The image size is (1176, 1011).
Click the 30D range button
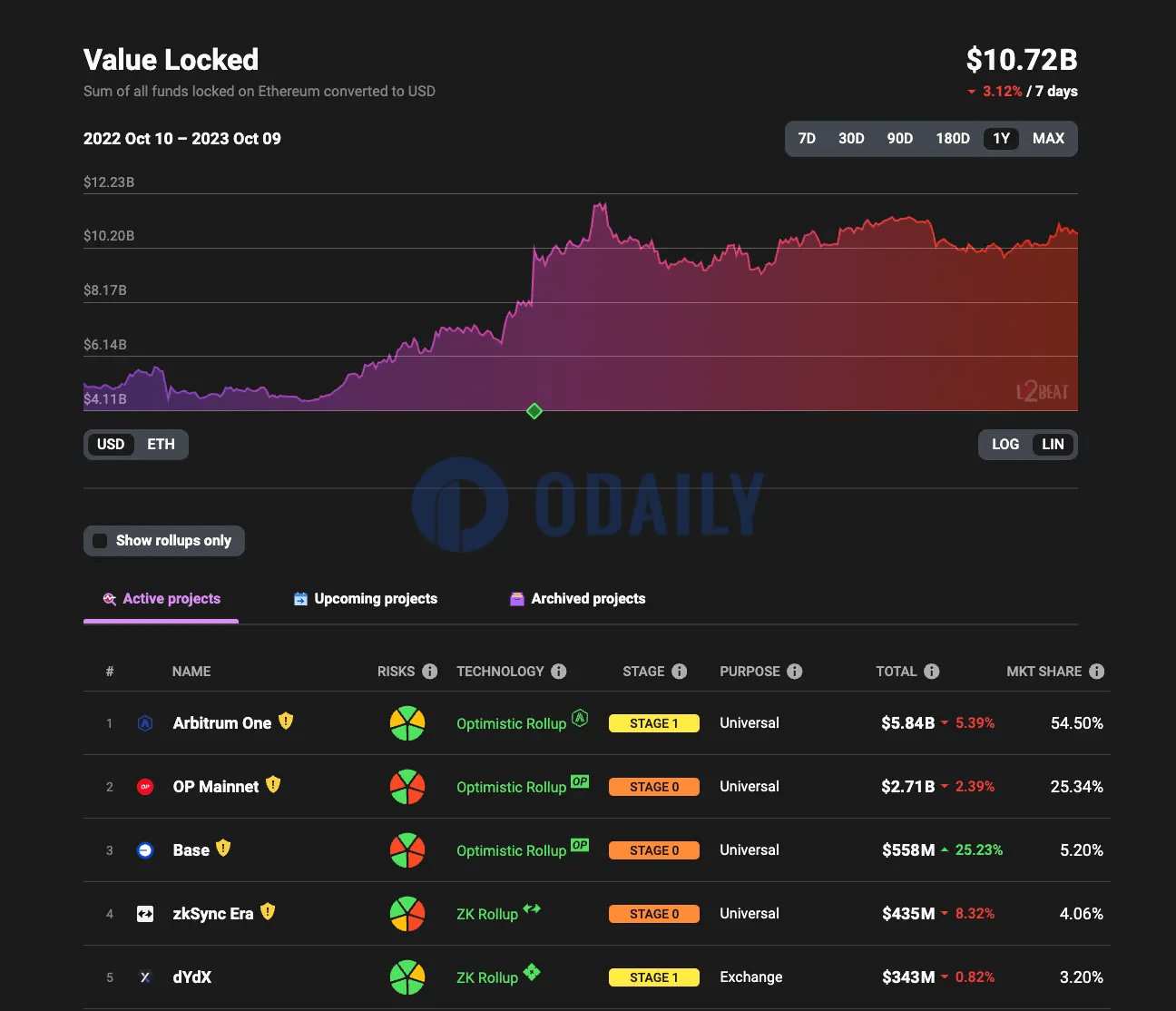(x=851, y=138)
